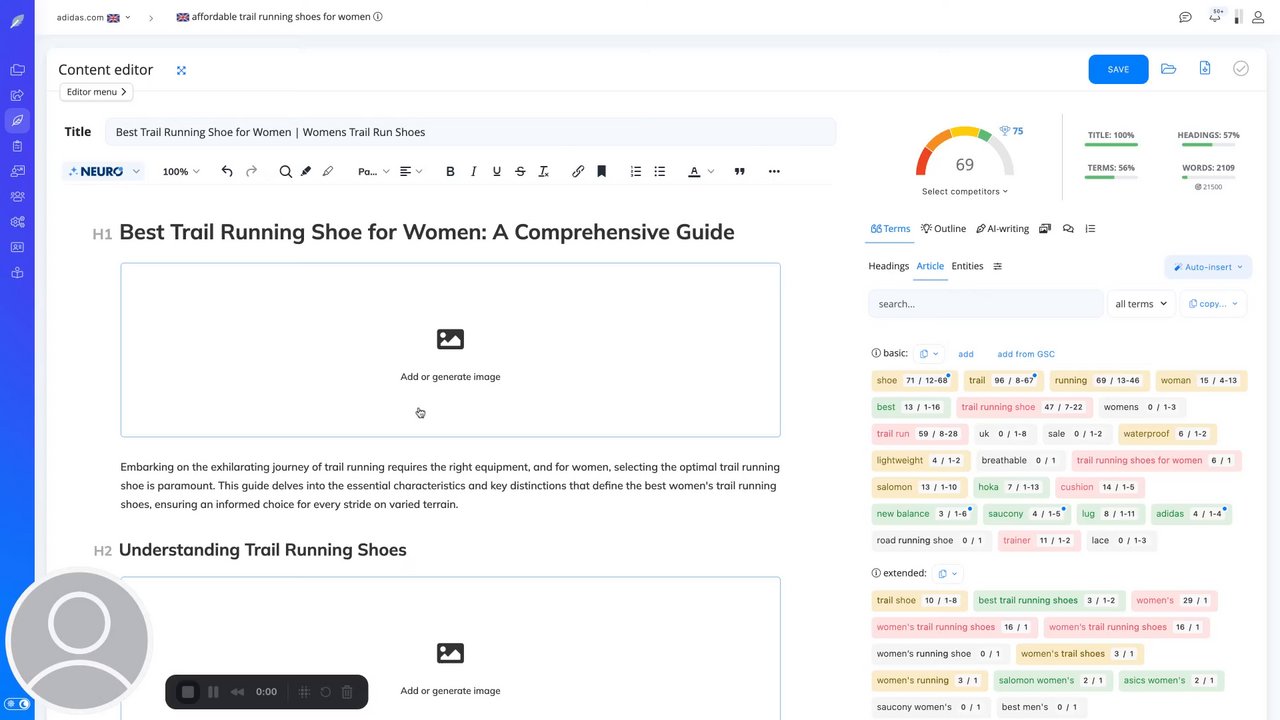The height and width of the screenshot is (720, 1280).
Task: Click the search magnifier icon in toolbar
Action: pyautogui.click(x=286, y=172)
